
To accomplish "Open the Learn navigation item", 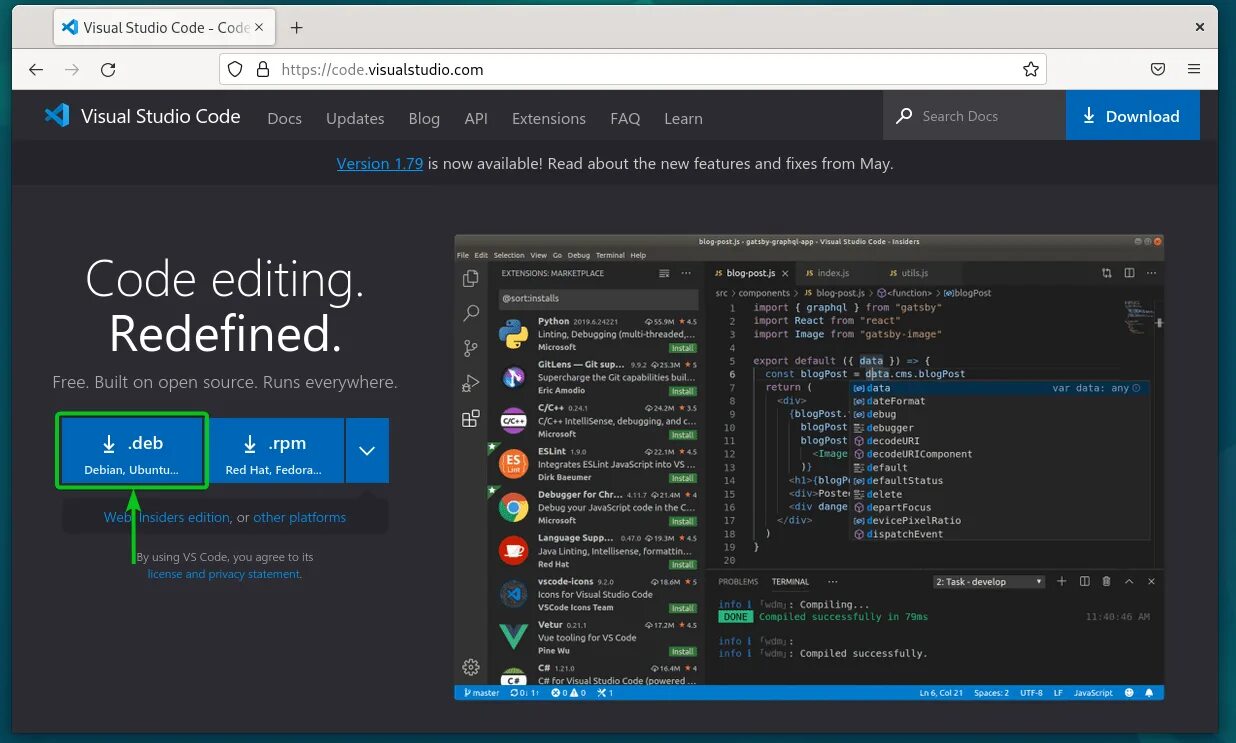I will [683, 118].
